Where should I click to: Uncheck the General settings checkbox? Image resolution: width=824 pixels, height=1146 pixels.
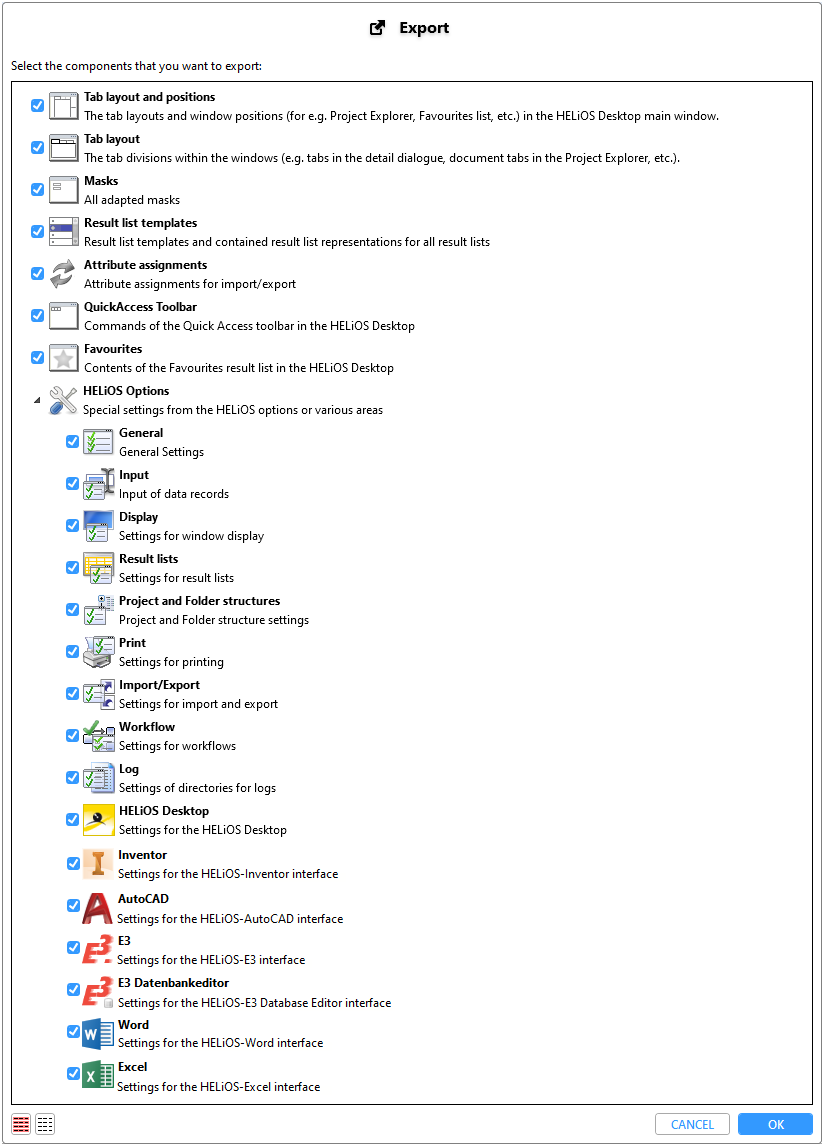(72, 441)
